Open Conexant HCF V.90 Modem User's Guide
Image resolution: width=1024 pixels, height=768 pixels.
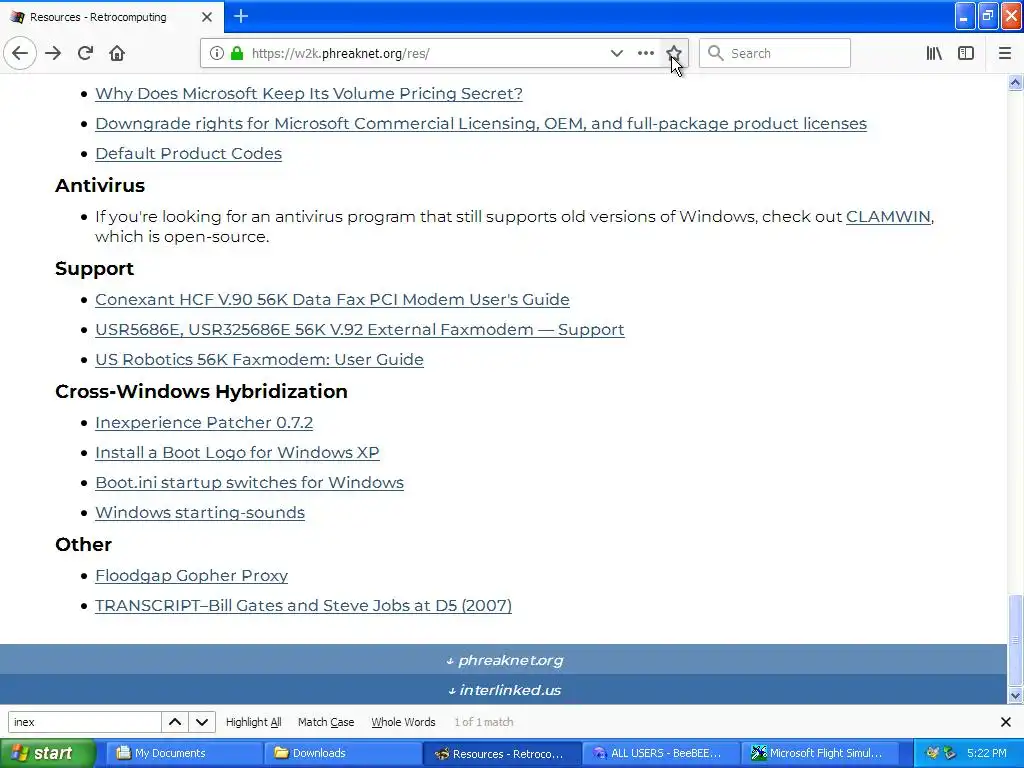click(332, 299)
